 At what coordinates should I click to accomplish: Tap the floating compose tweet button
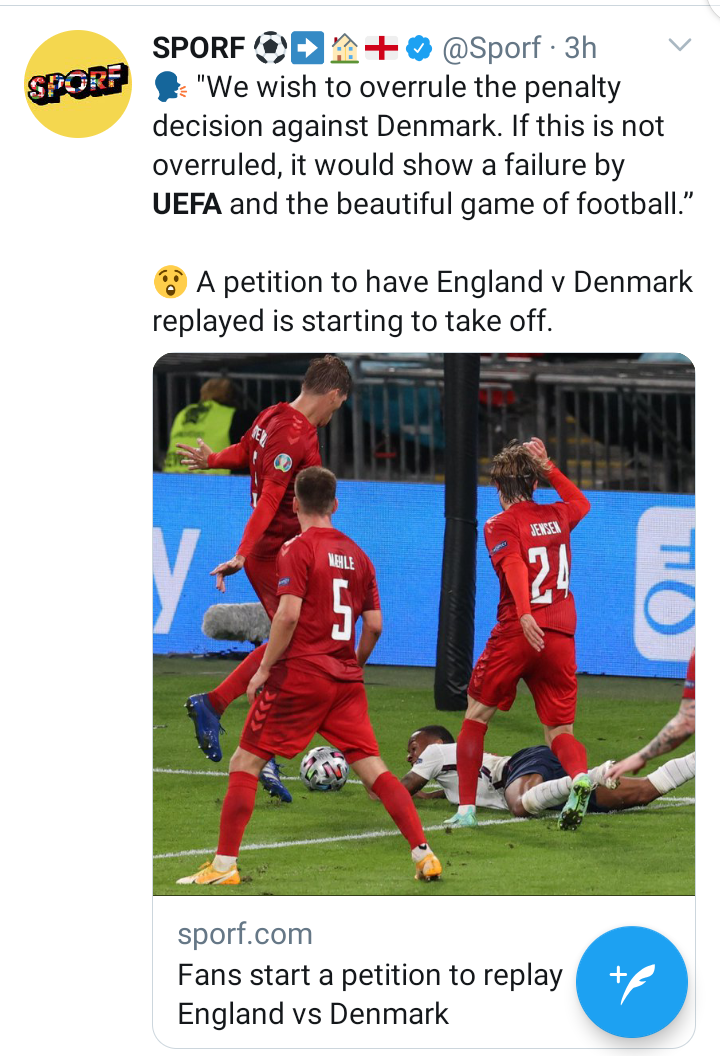click(x=632, y=982)
